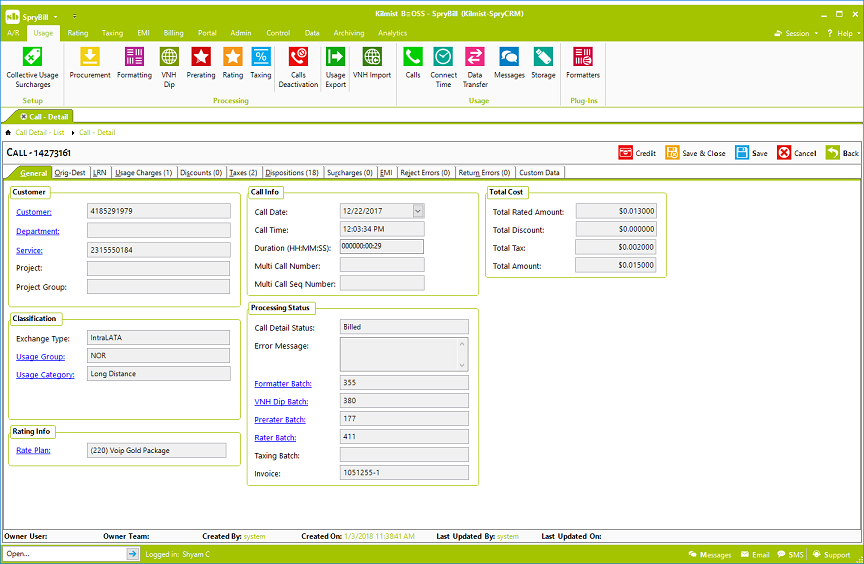Click the Save disk button
The height and width of the screenshot is (564, 864).
pos(751,153)
